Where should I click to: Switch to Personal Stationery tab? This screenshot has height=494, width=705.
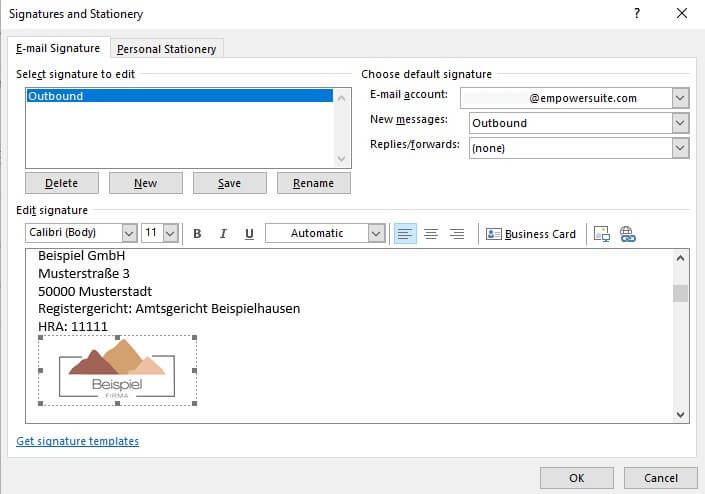pyautogui.click(x=166, y=49)
